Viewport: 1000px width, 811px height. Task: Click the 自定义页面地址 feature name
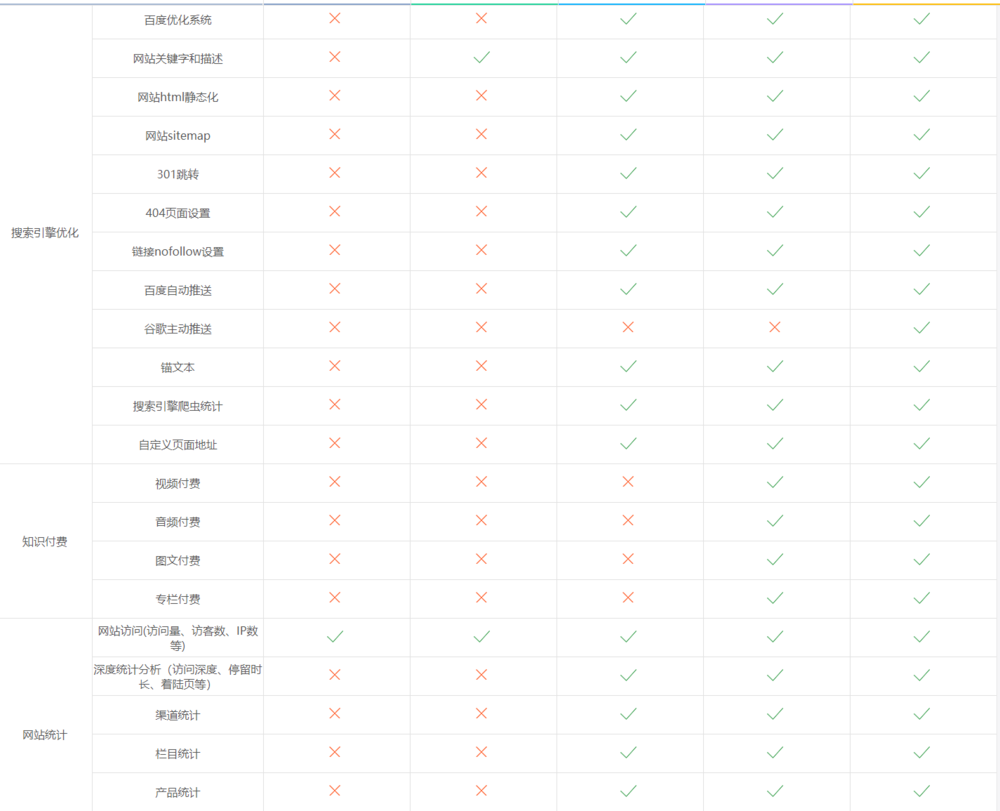(178, 444)
